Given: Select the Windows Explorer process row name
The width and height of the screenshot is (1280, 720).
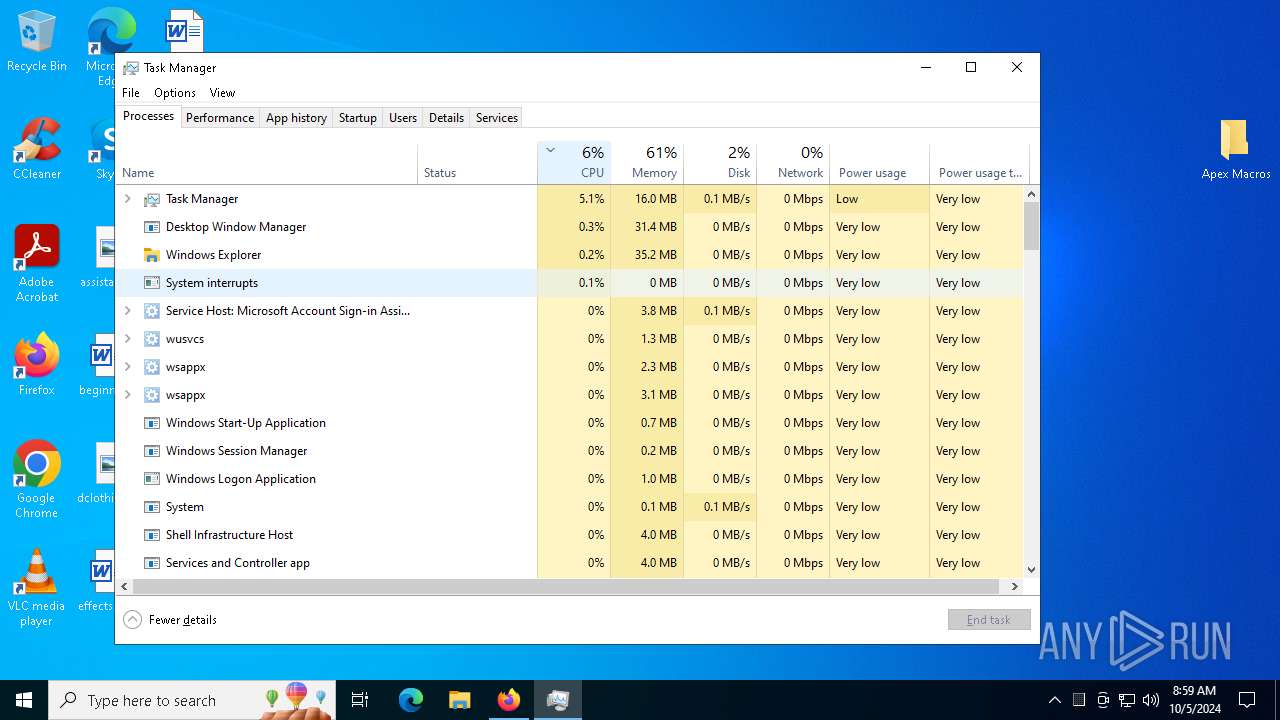Looking at the screenshot, I should tap(213, 255).
